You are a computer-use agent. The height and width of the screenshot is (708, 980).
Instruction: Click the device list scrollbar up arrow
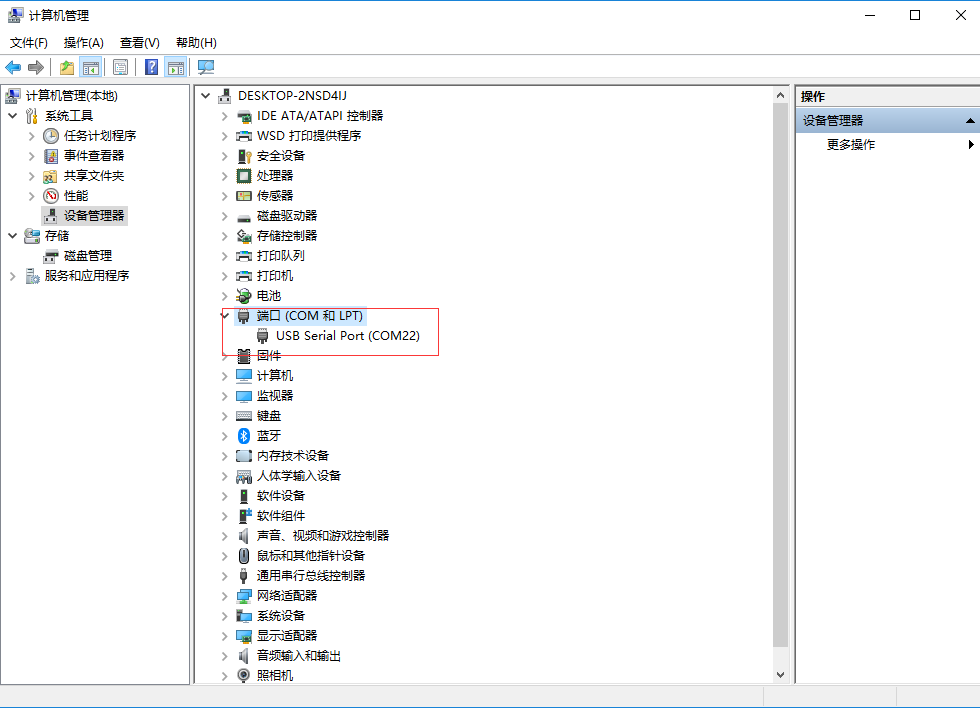780,96
